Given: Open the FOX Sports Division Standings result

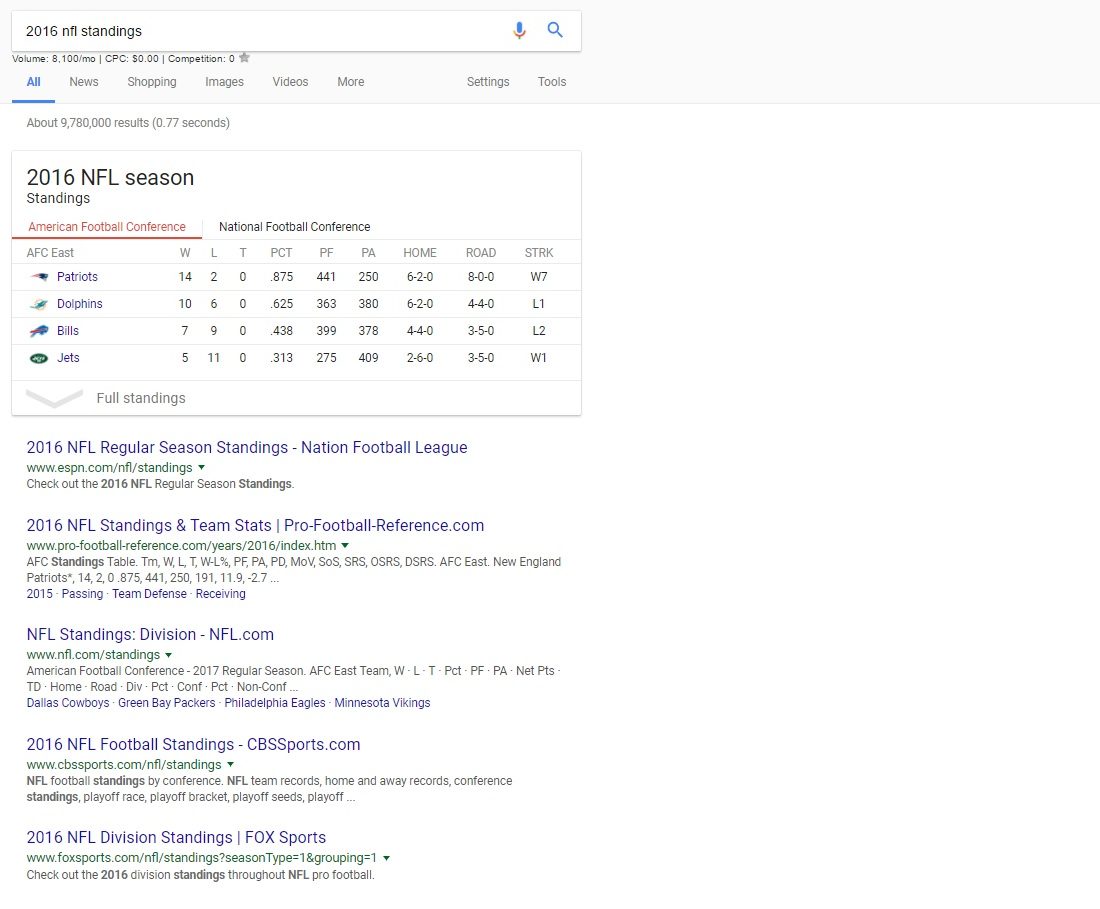Looking at the screenshot, I should click(176, 837).
